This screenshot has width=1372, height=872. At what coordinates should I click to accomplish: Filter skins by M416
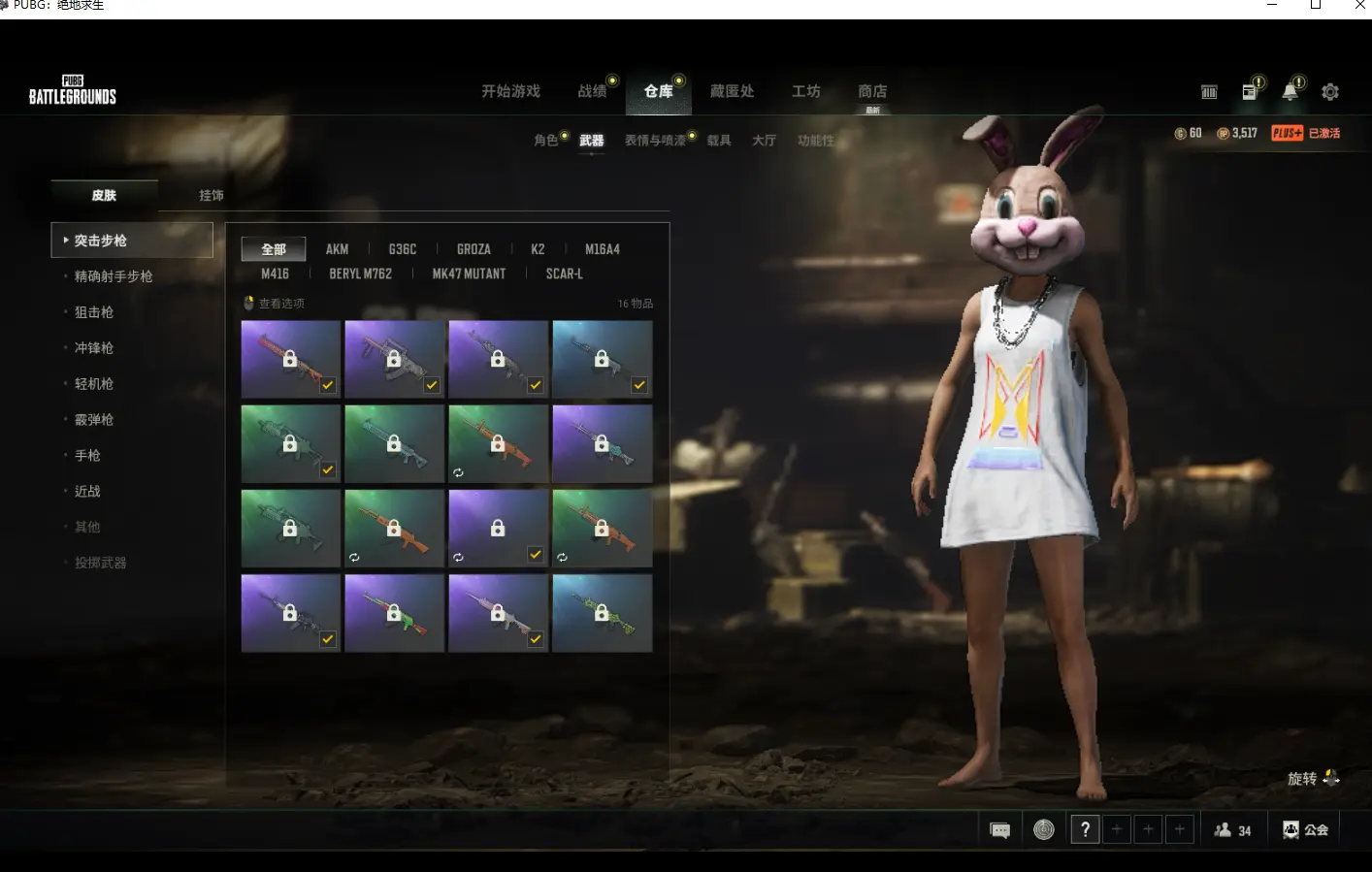pos(275,275)
